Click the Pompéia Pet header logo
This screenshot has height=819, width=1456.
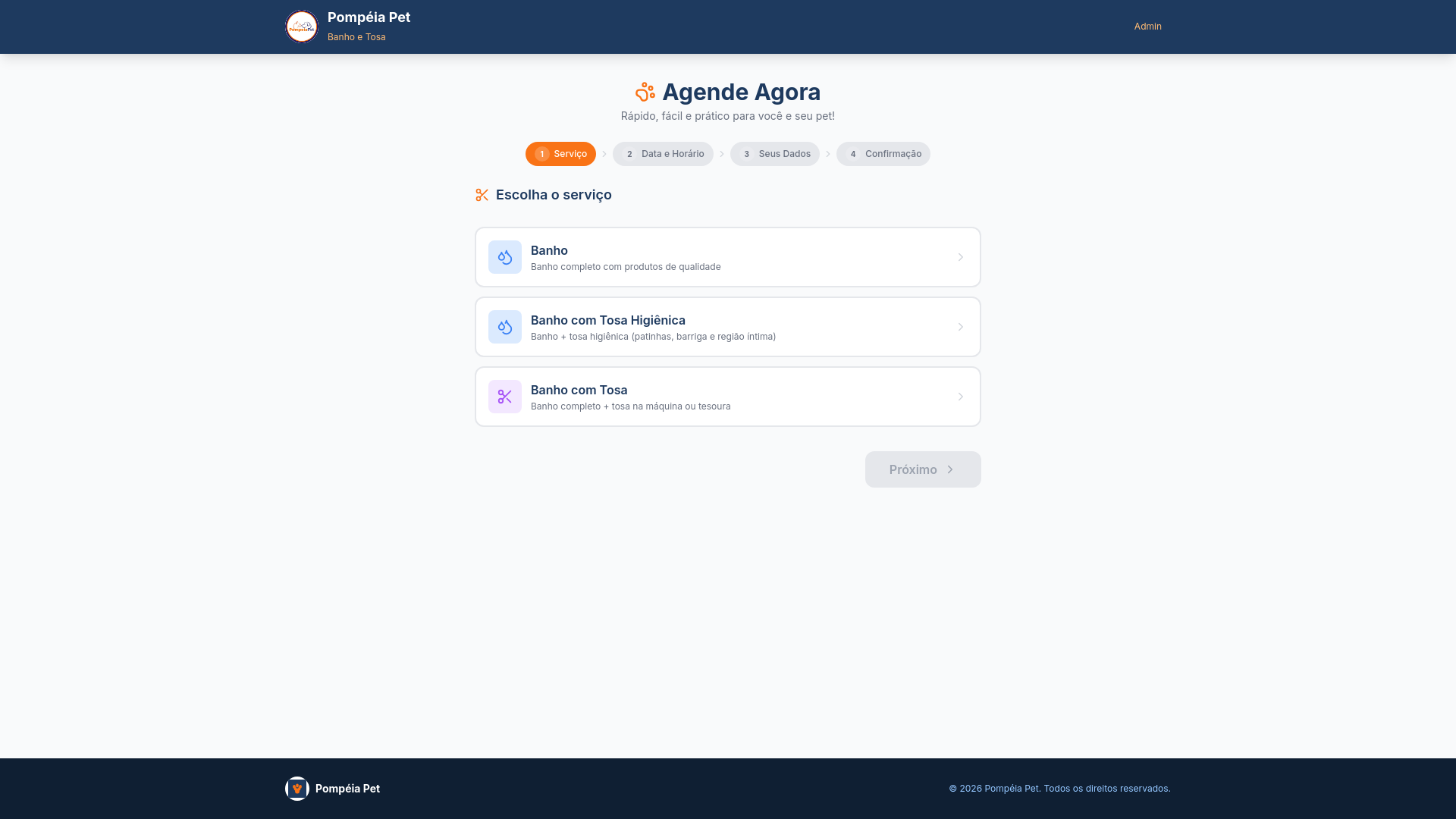tap(301, 27)
